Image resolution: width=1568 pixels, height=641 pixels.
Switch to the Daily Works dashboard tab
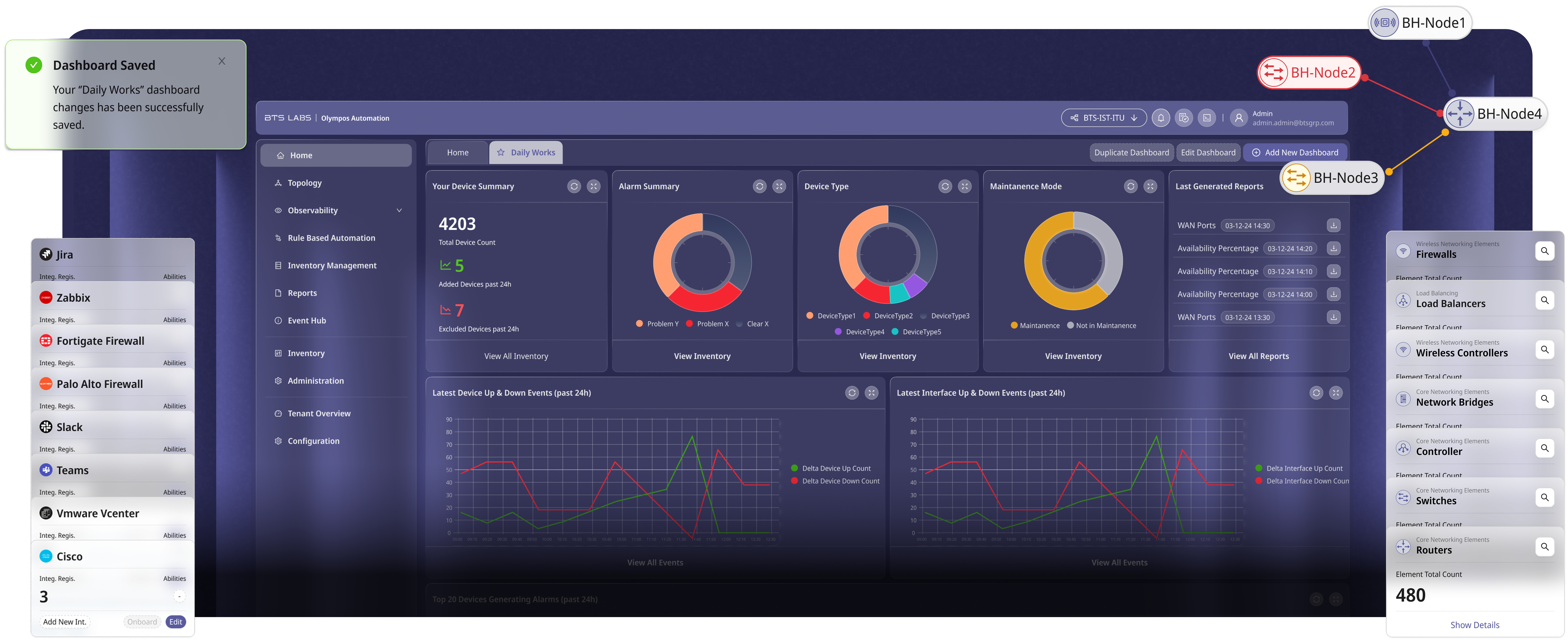[526, 153]
